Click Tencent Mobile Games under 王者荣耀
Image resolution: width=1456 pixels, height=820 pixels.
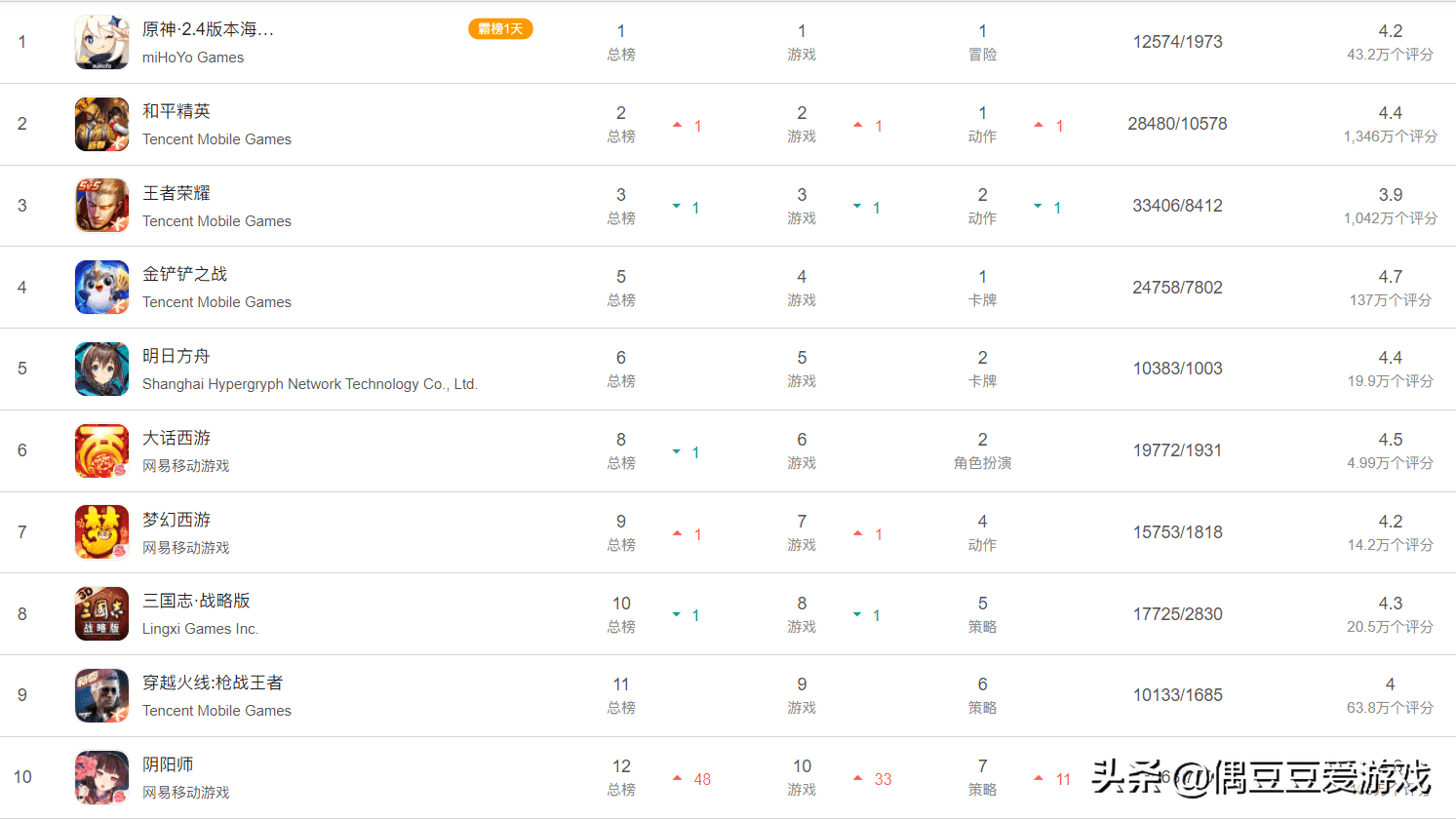[216, 221]
